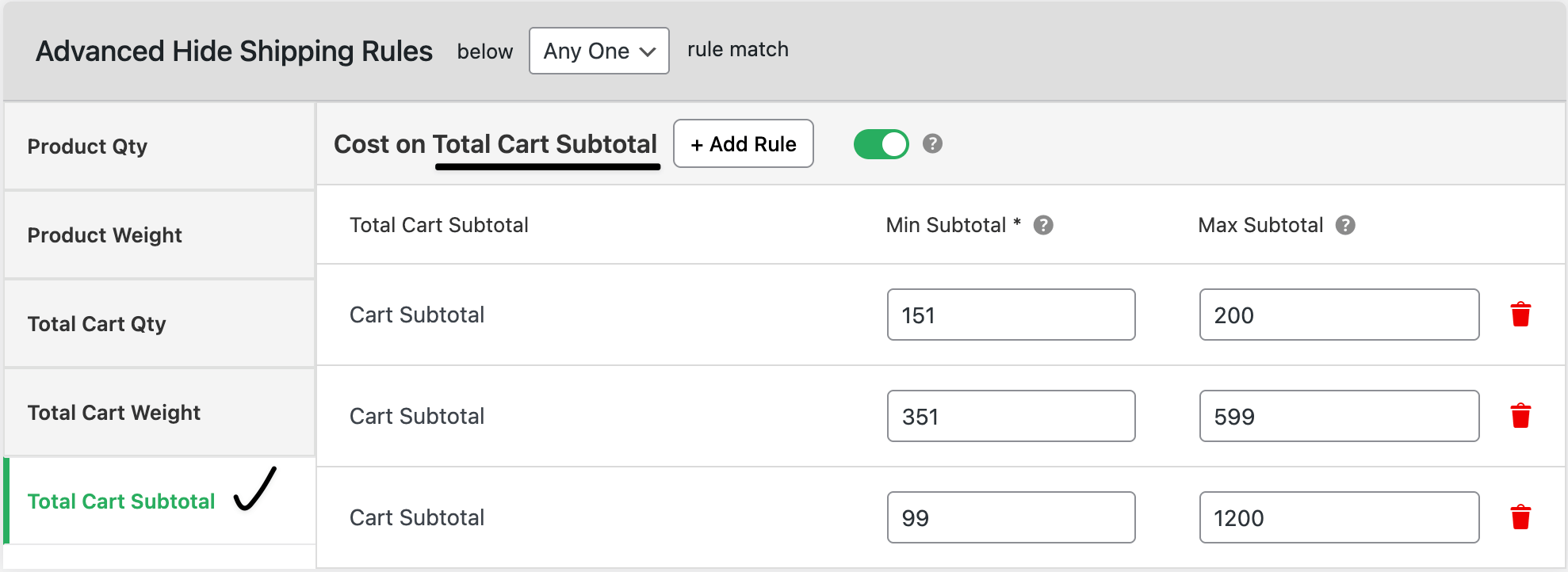This screenshot has height=572, width=1568.
Task: Click the Max Subtotal field containing 1200
Action: pyautogui.click(x=1339, y=517)
